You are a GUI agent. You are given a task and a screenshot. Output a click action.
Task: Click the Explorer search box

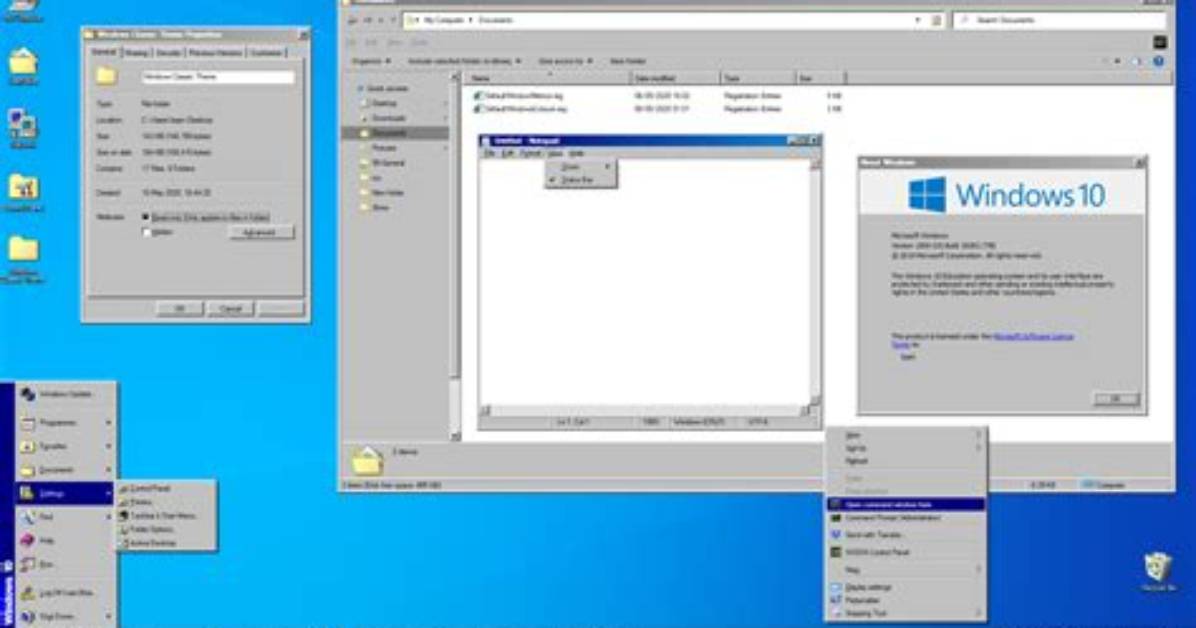pyautogui.click(x=1059, y=21)
